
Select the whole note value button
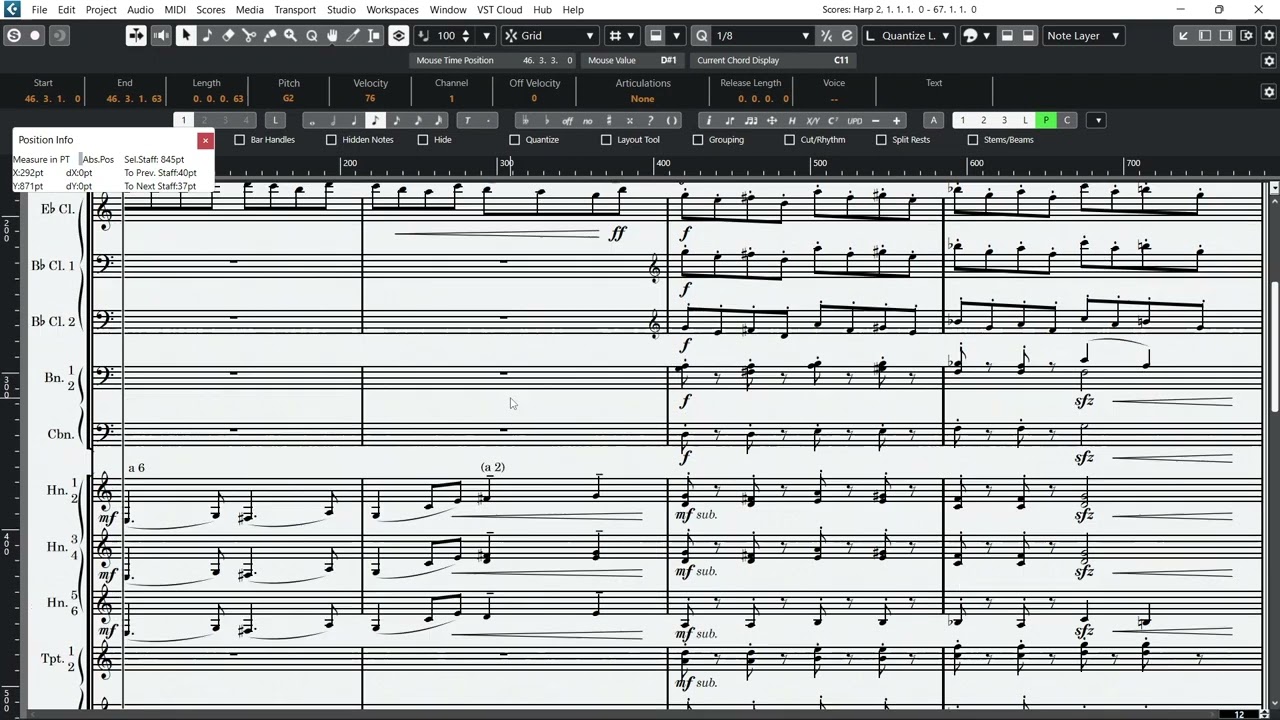[x=312, y=120]
